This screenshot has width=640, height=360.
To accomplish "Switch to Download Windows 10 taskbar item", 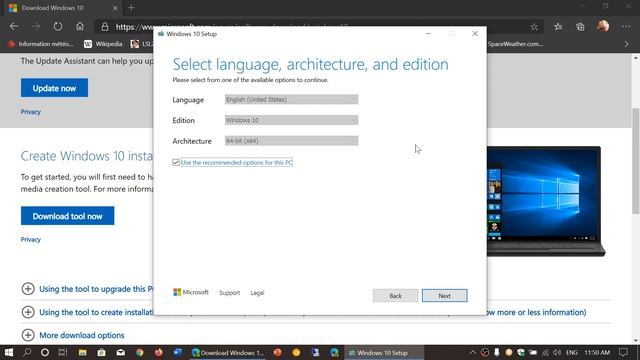I will point(228,353).
